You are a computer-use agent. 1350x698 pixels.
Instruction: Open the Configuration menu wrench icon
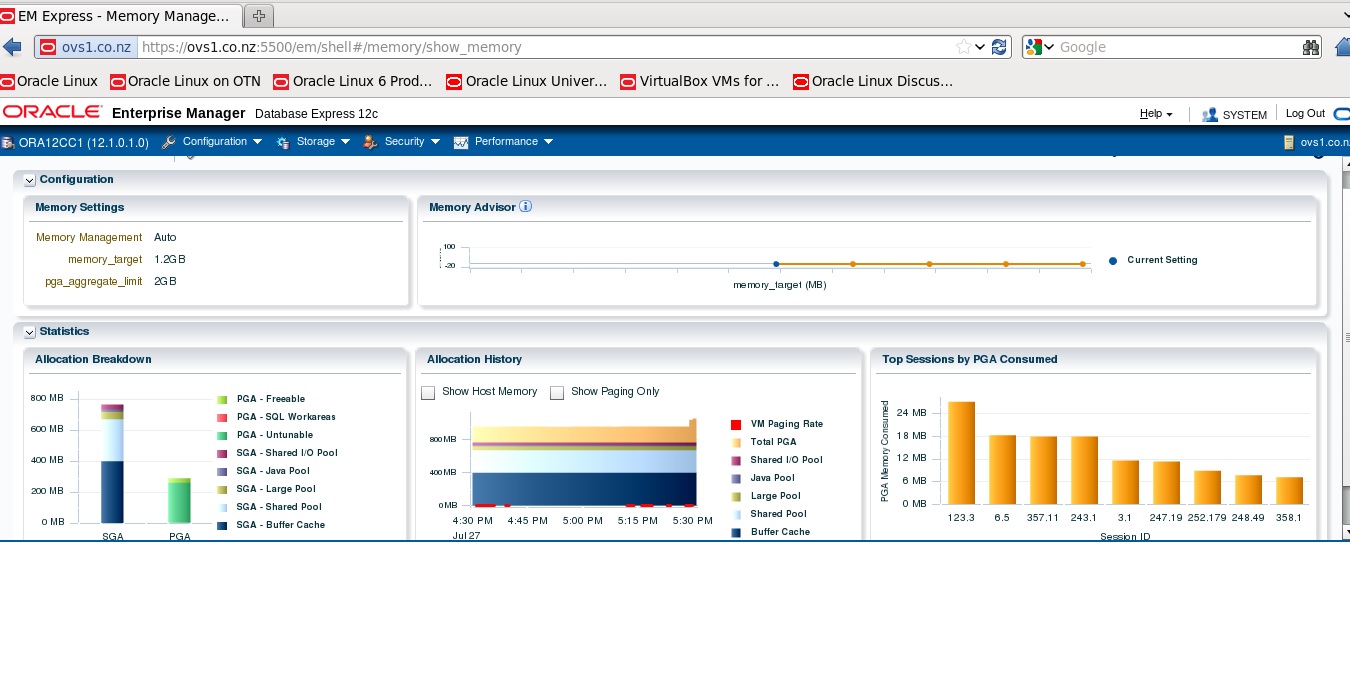[x=168, y=141]
